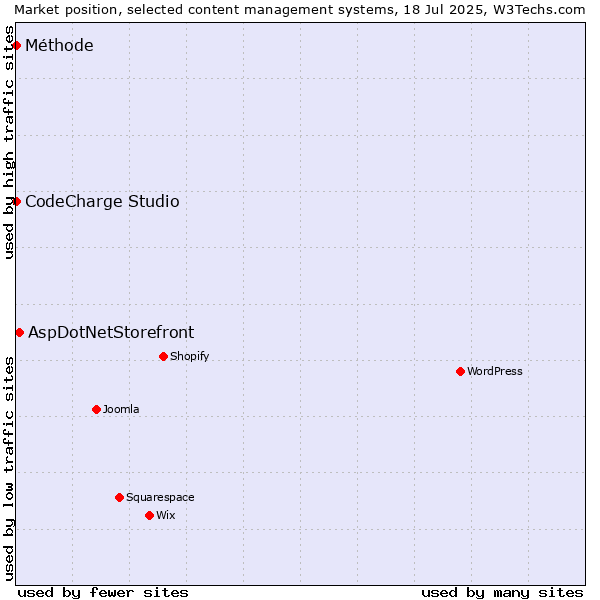This screenshot has height=600, width=600.
Task: Click the red Méthode data point
Action: 16,46
